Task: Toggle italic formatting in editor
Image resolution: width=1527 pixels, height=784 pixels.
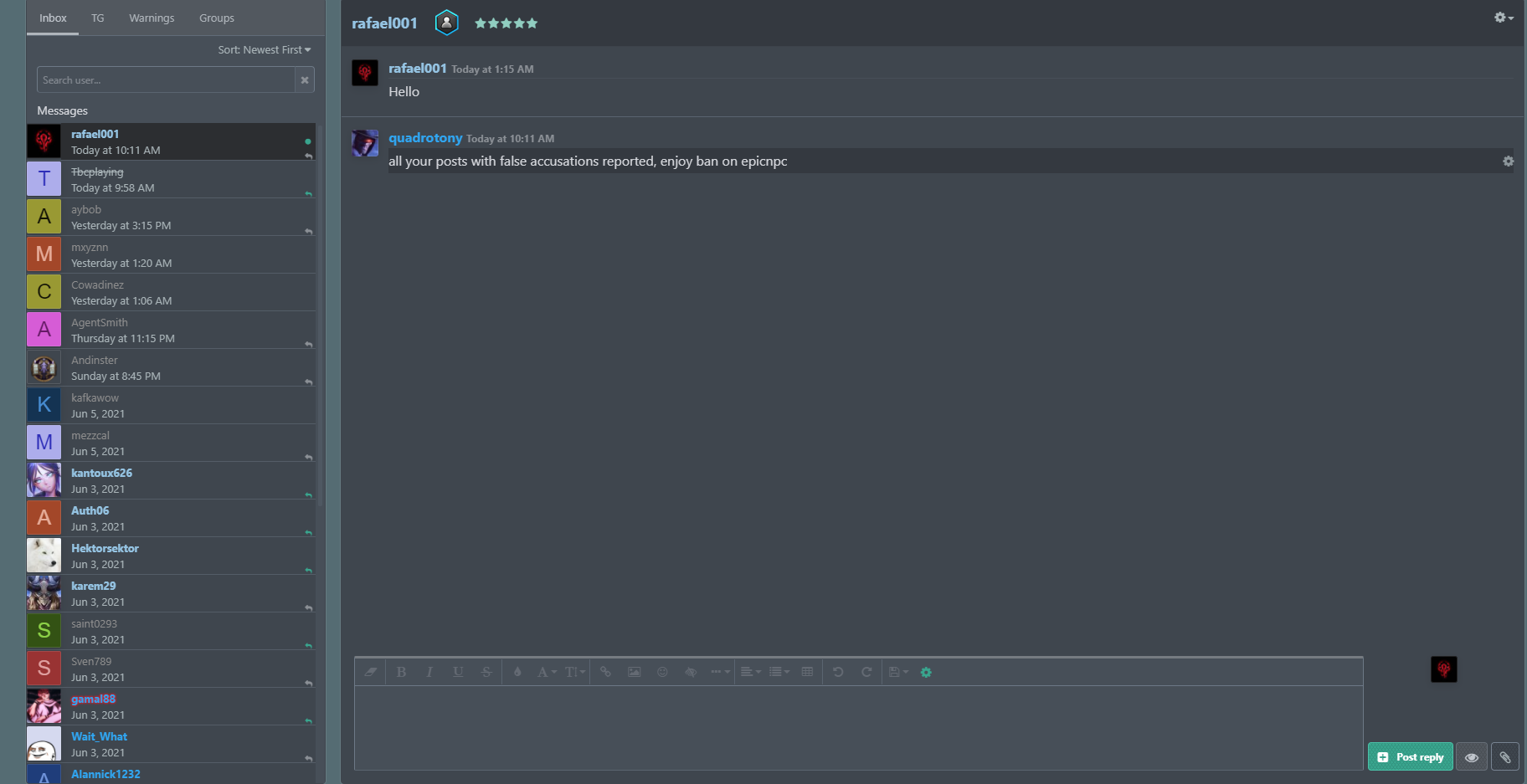Action: 429,672
